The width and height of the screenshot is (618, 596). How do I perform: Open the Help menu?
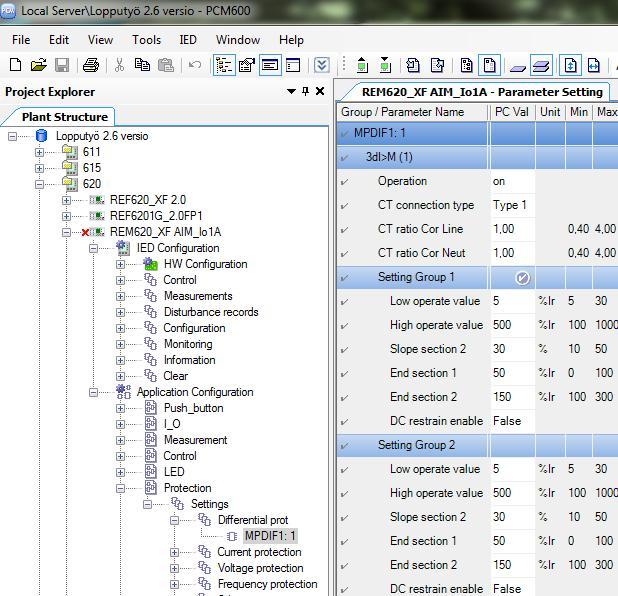click(291, 40)
